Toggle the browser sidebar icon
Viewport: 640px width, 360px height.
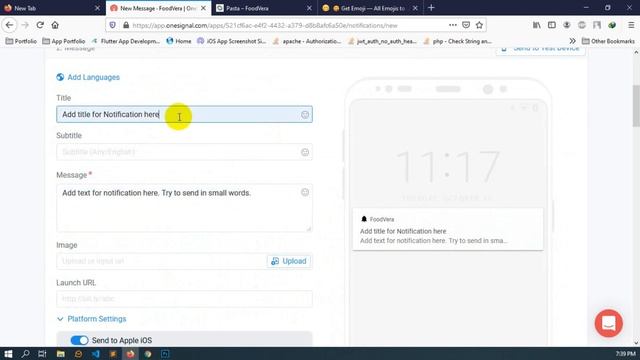(552, 25)
